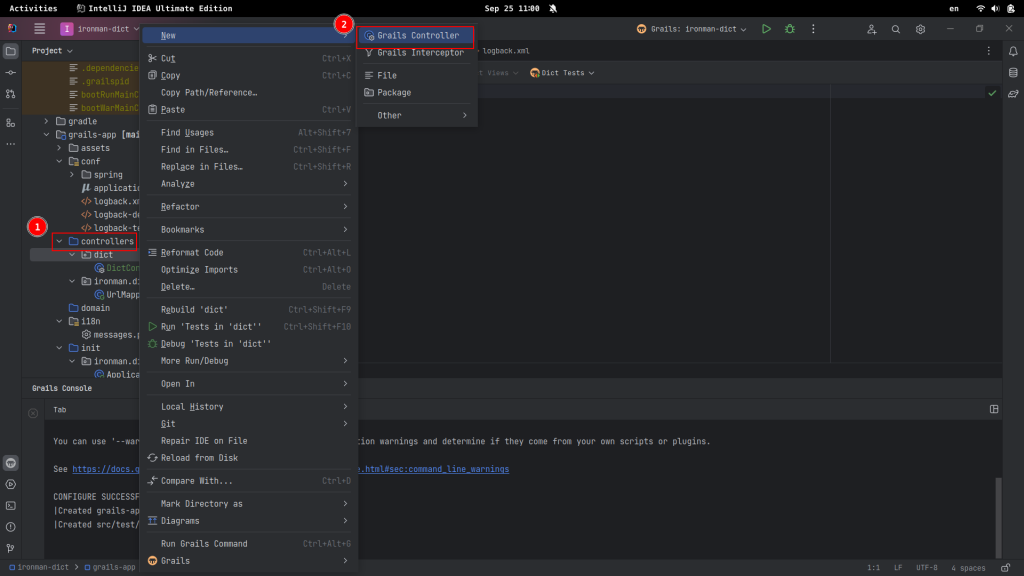Collapse the grails-app folder

click(46, 135)
